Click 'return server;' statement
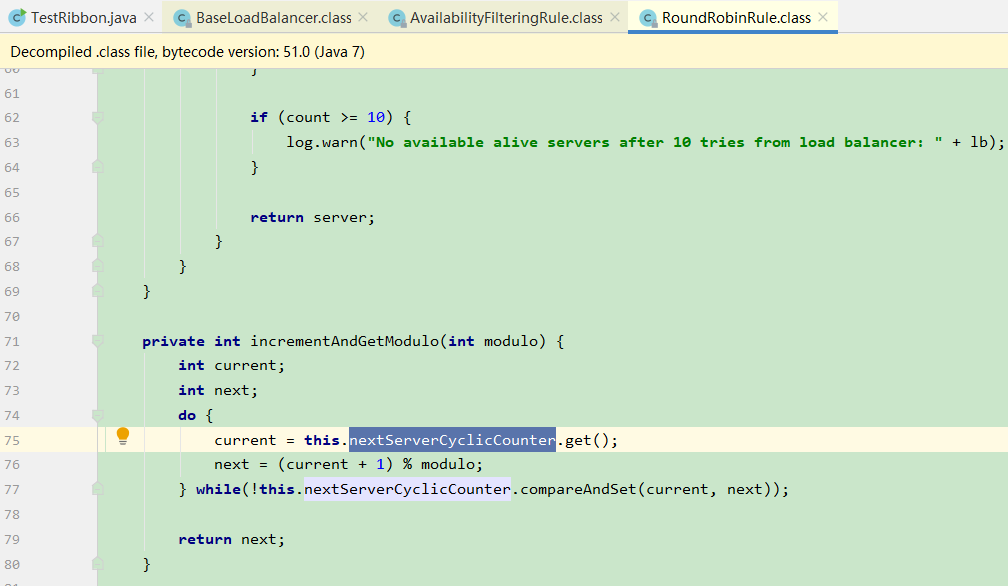The width and height of the screenshot is (1008, 586). coord(312,217)
